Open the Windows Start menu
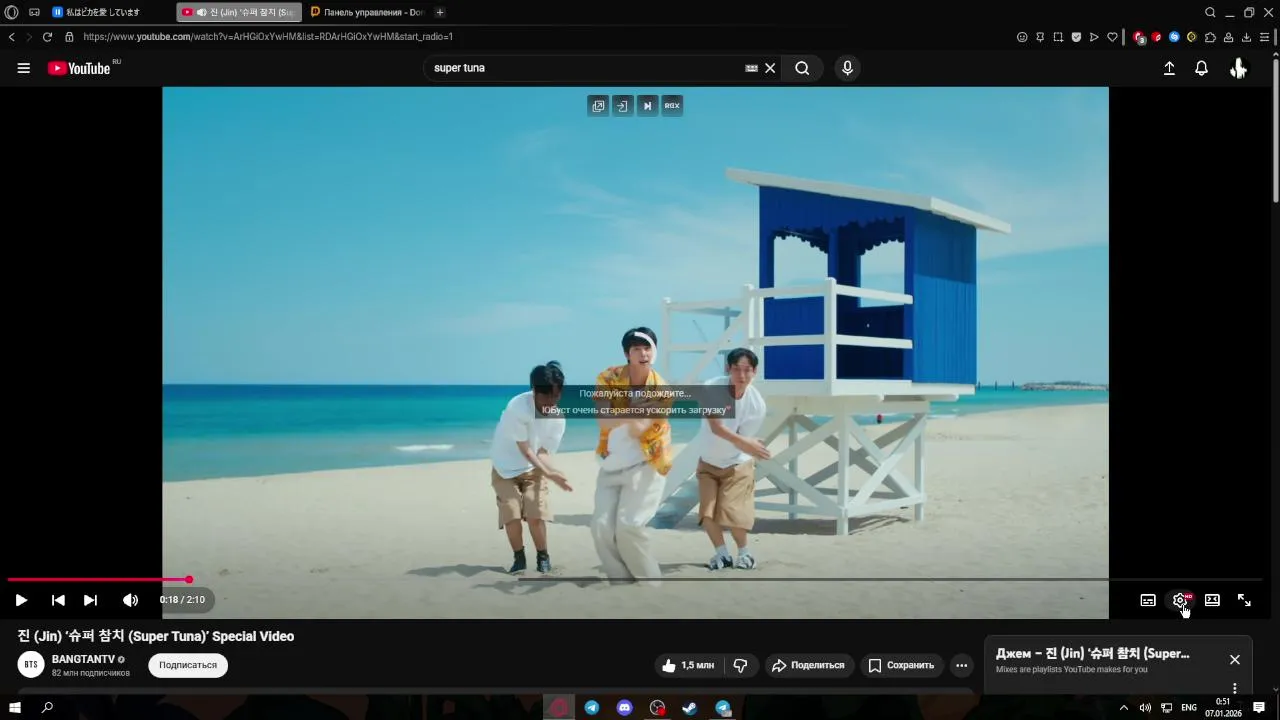The width and height of the screenshot is (1280, 720). [15, 707]
